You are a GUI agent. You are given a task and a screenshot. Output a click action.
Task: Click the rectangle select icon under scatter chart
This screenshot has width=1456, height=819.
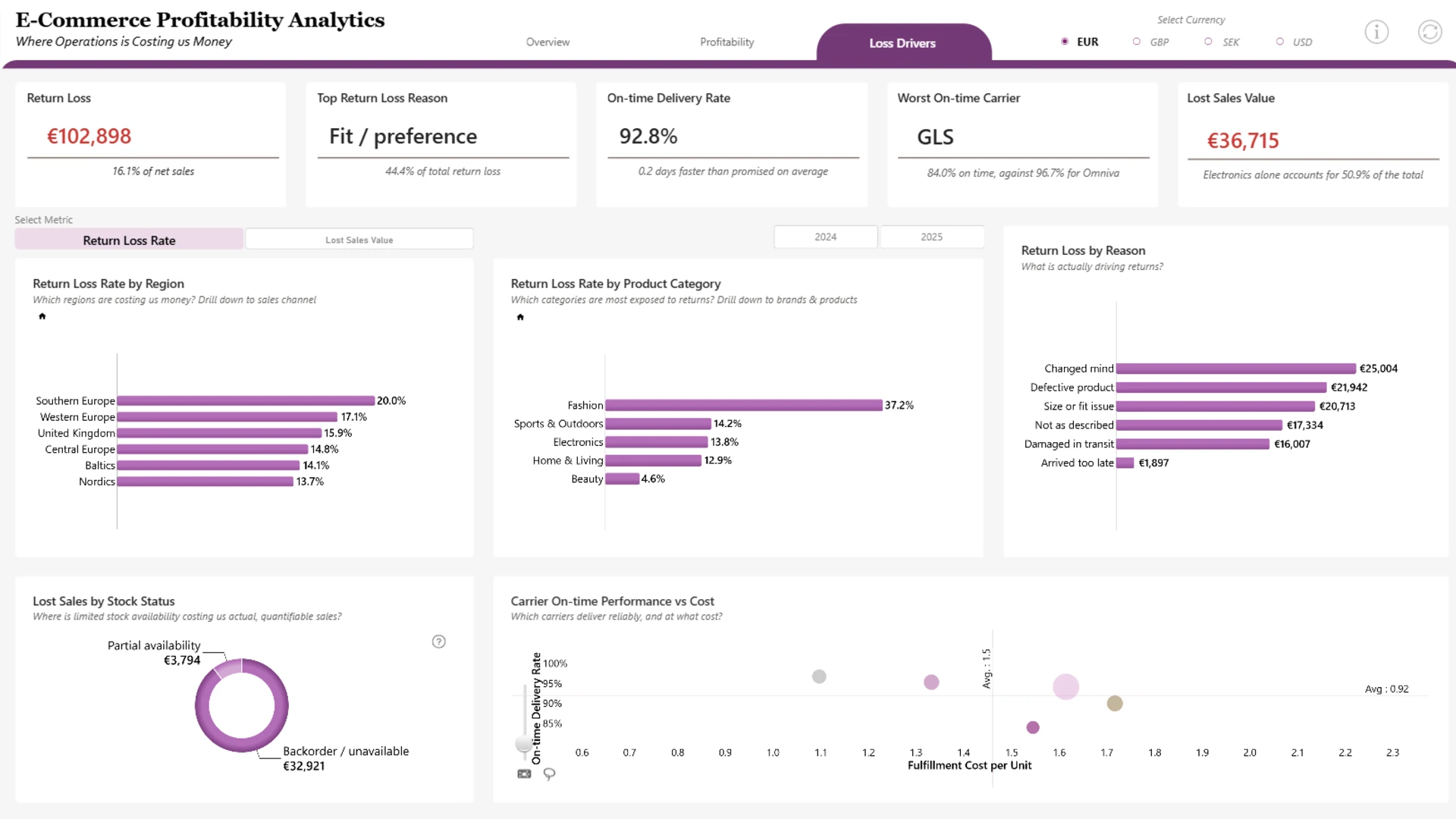(524, 773)
